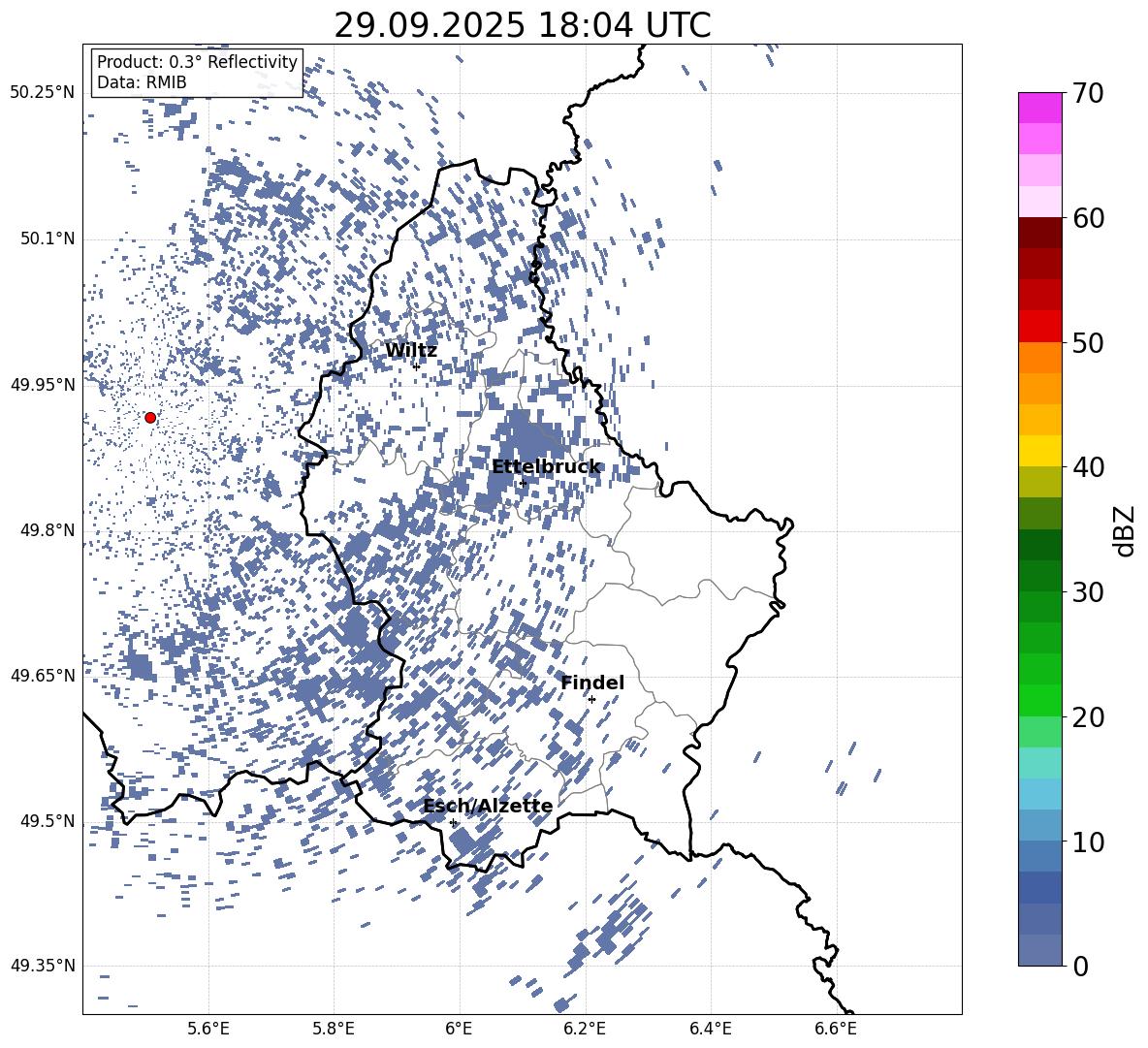Click the Wiltz station cross marker
Viewport: 1148px width, 1048px height.
point(416,366)
